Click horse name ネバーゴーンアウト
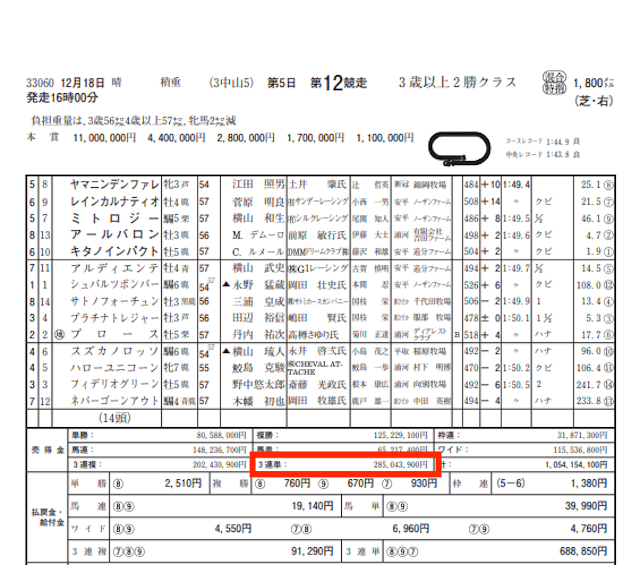The width and height of the screenshot is (640, 565). tap(114, 401)
